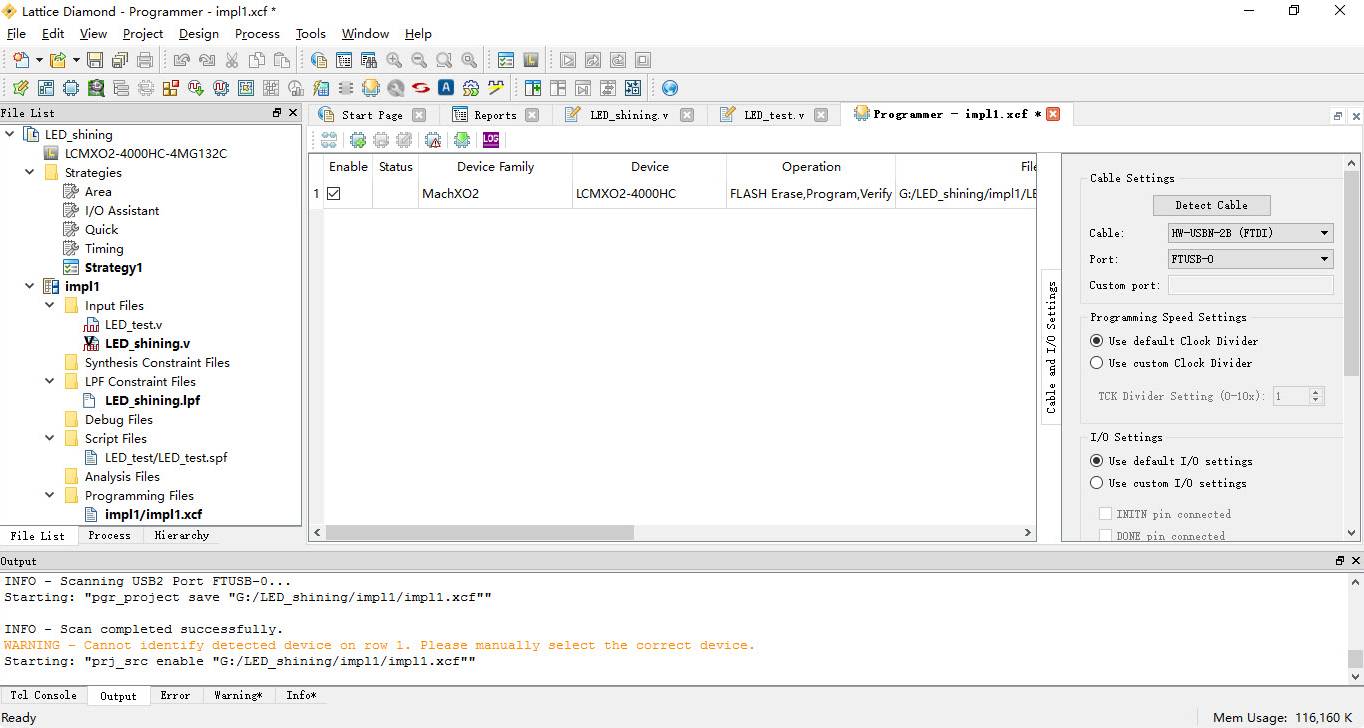
Task: Collapse the impl1 tree node
Action: click(x=30, y=286)
